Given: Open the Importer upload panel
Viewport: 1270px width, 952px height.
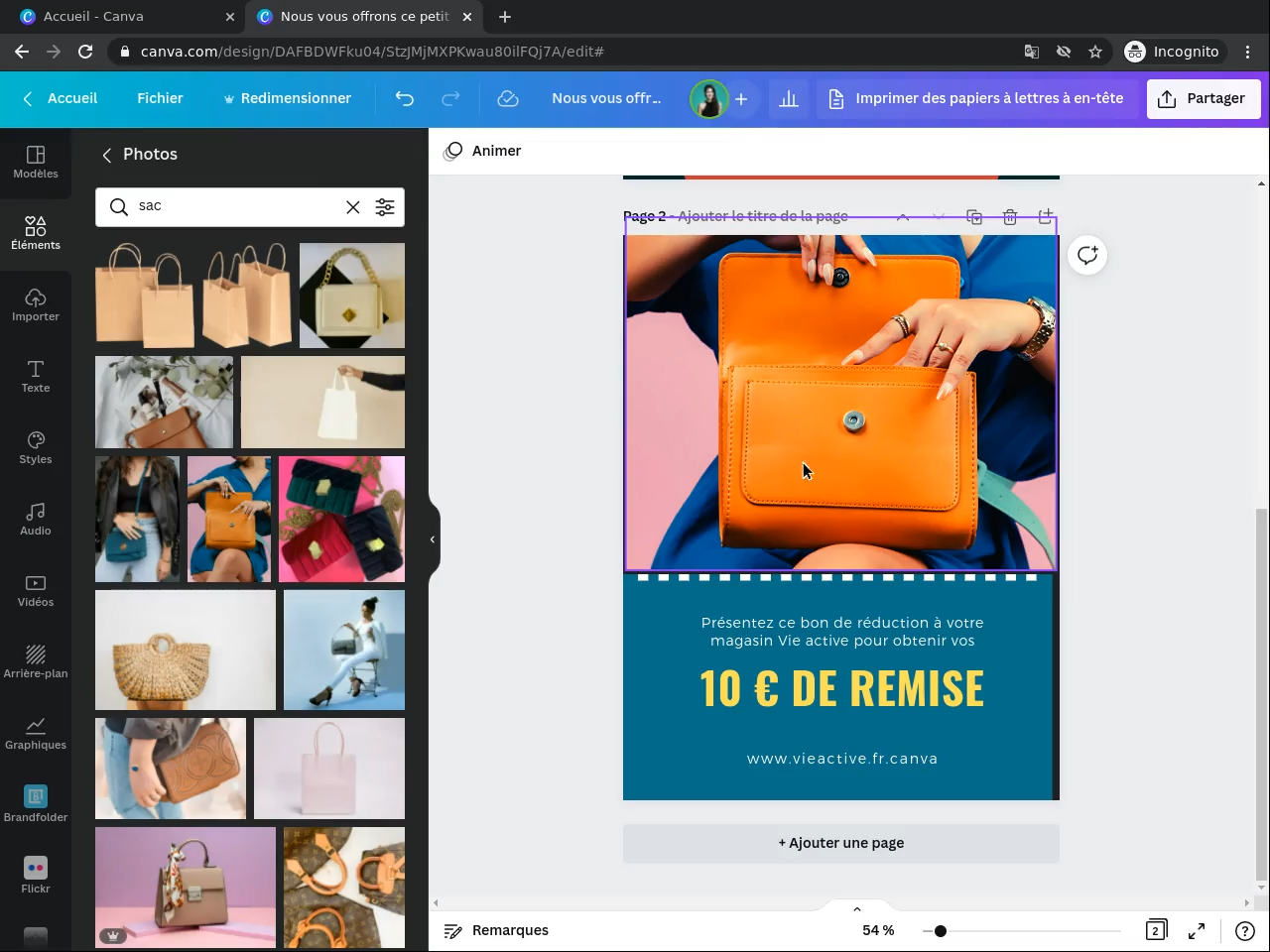Looking at the screenshot, I should tap(36, 305).
